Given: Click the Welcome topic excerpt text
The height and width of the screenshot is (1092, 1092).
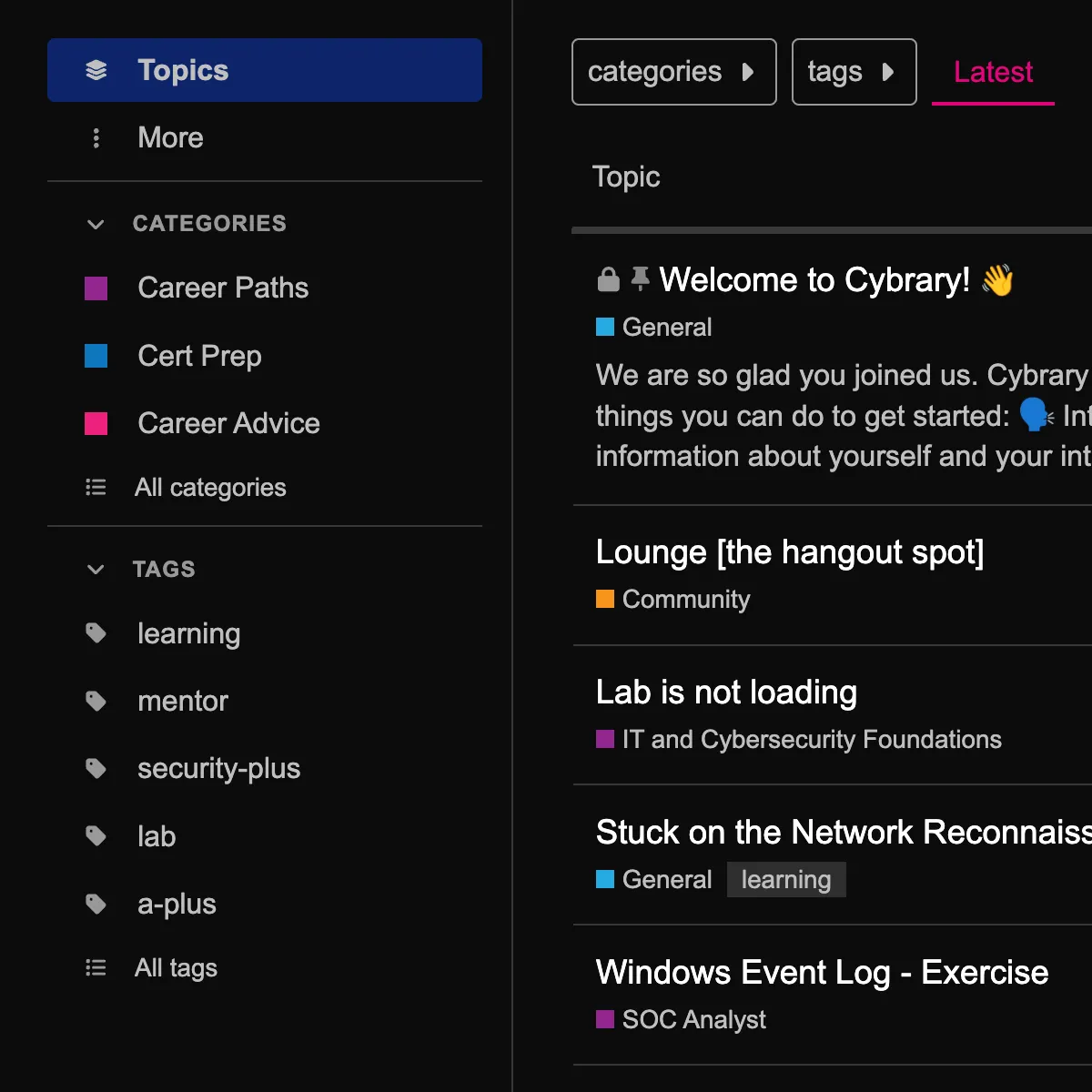Looking at the screenshot, I should click(844, 416).
